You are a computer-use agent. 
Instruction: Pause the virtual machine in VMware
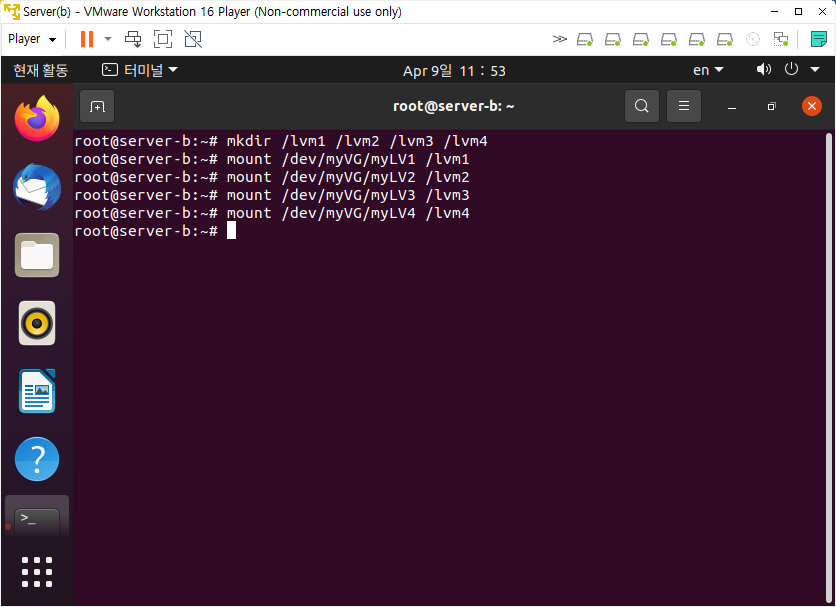pyautogui.click(x=86, y=39)
